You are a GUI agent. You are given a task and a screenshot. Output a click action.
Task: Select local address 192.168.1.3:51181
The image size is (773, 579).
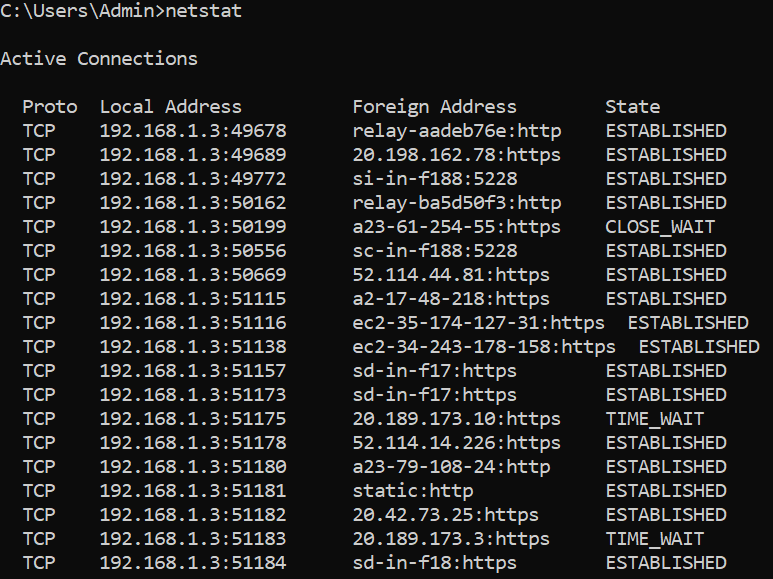click(x=193, y=491)
